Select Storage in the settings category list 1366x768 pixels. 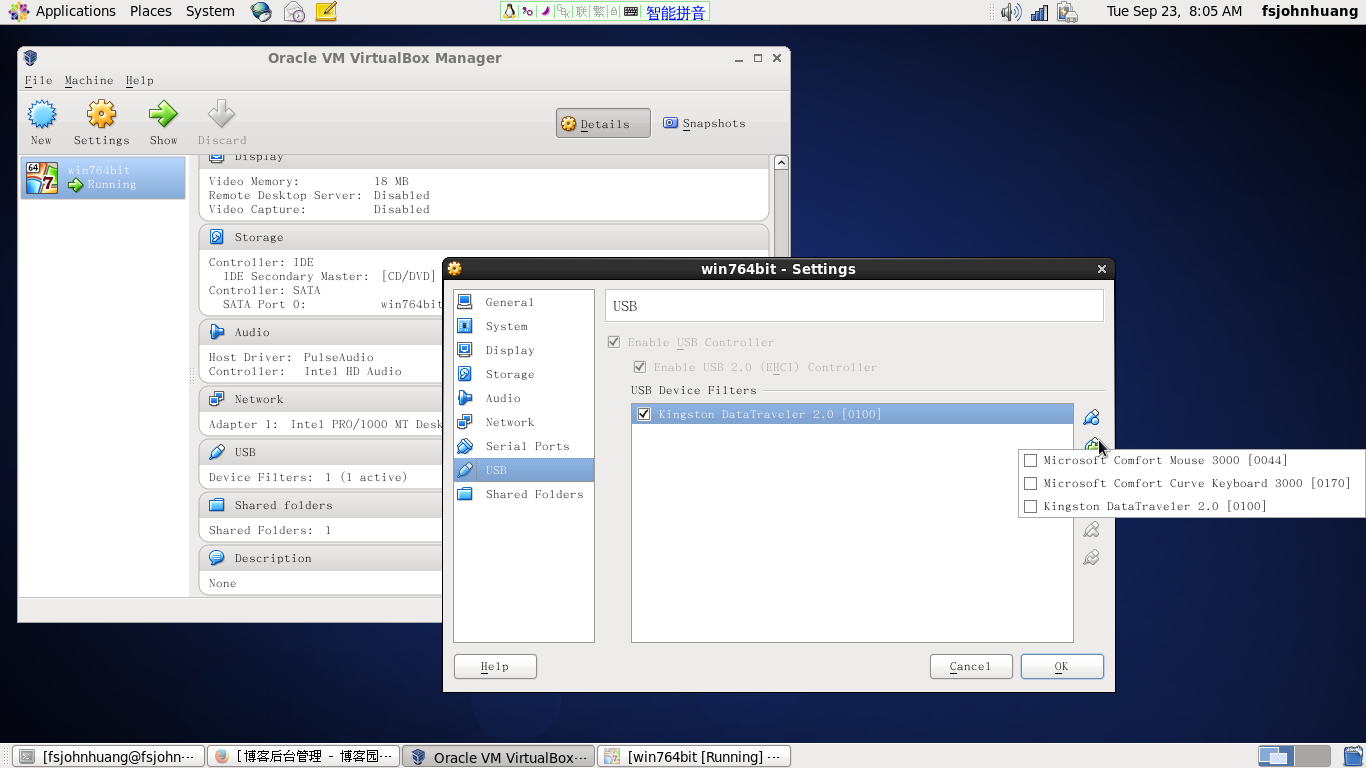coord(523,374)
